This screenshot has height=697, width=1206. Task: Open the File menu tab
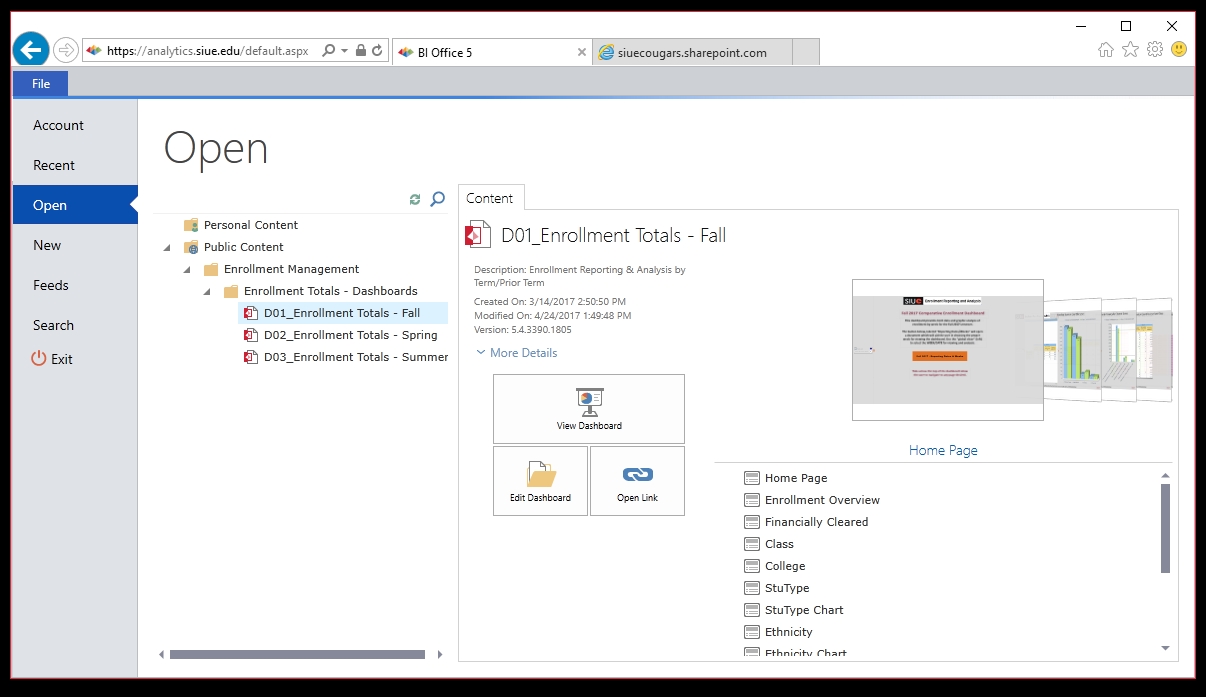41,84
